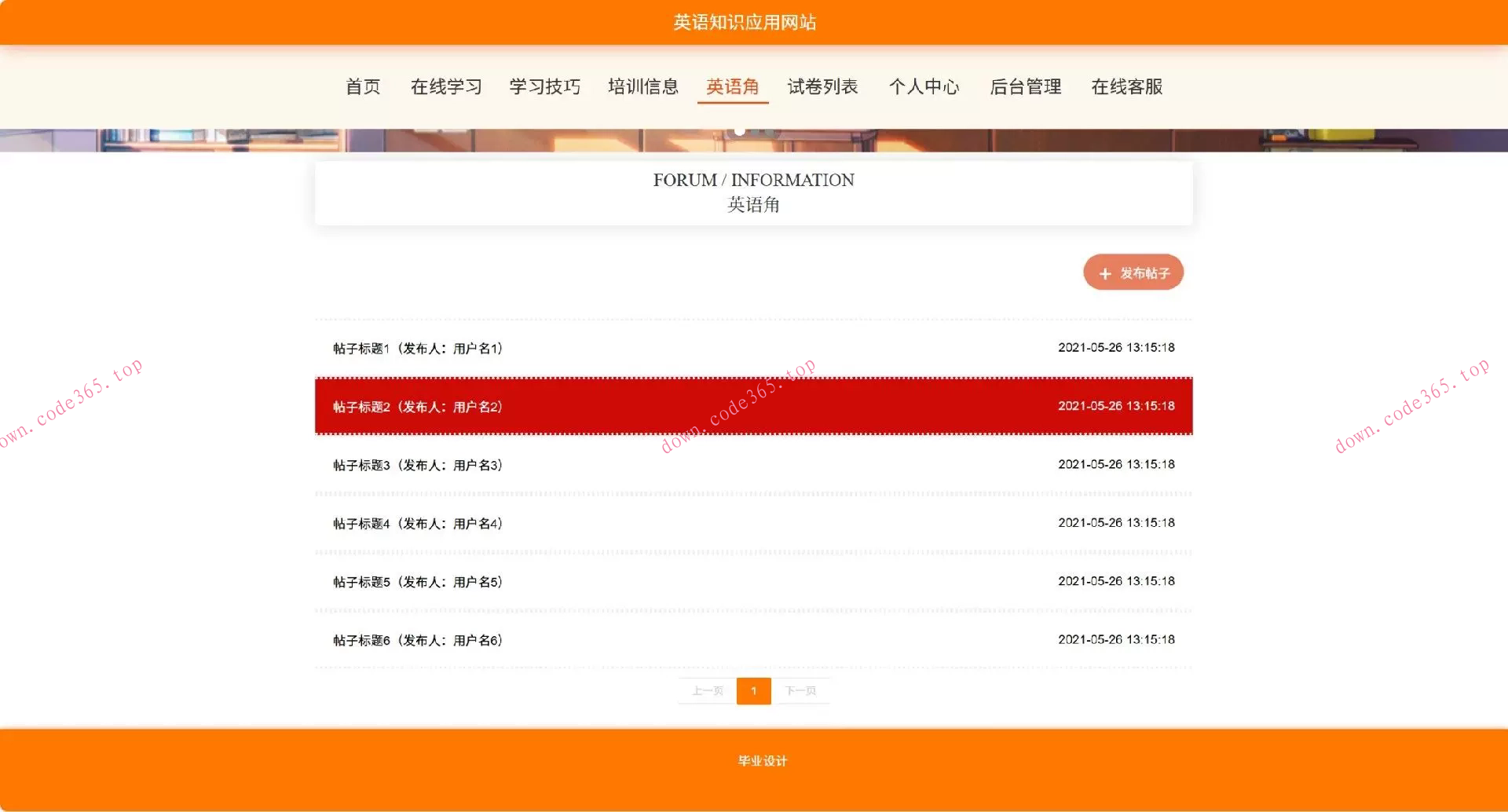Open 后台管理 from the navigation bar
Screen dimensions: 1508x812
(x=1026, y=87)
